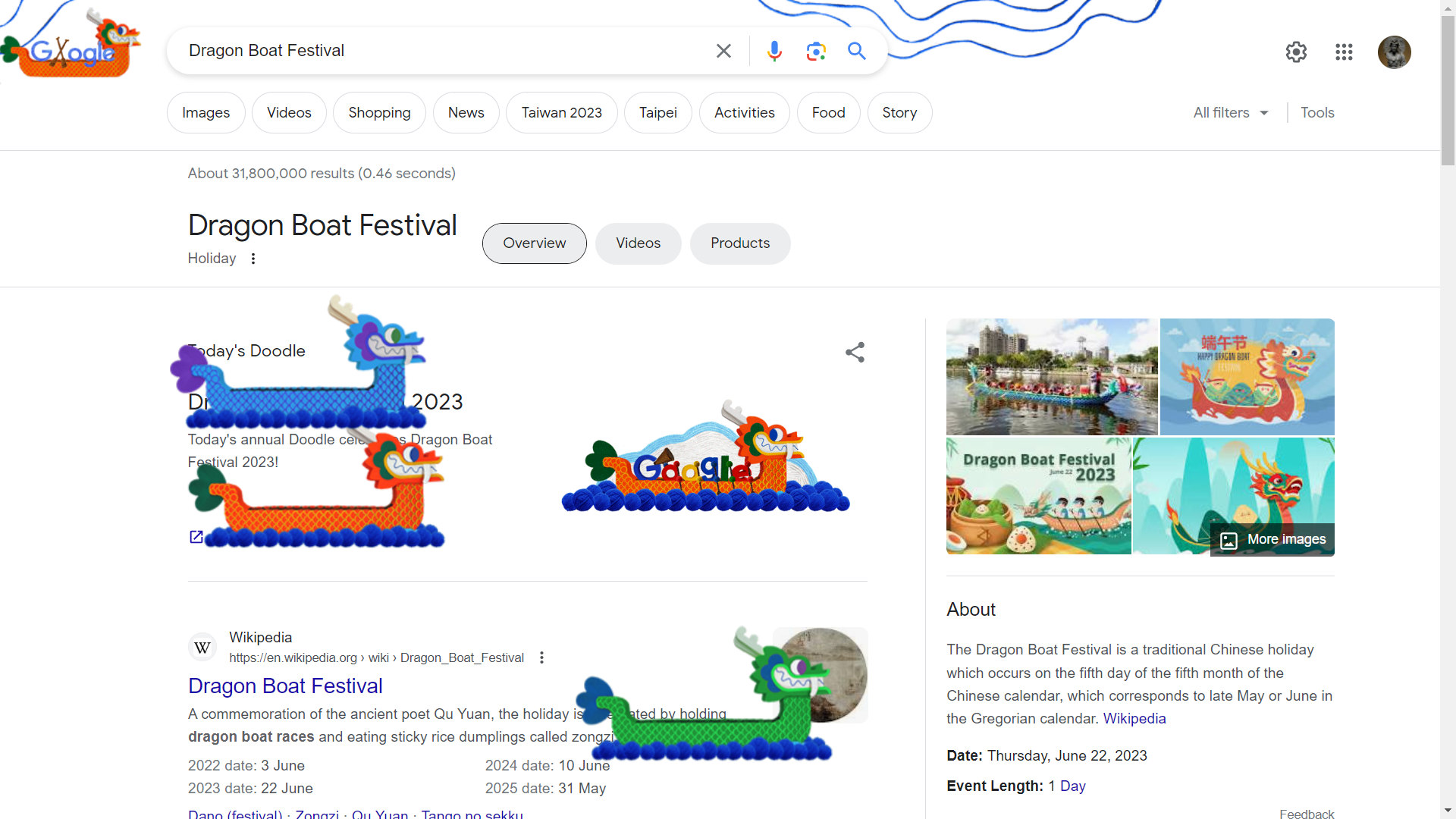Start voice search with microphone
Screen dimensions: 1456x819
774,51
